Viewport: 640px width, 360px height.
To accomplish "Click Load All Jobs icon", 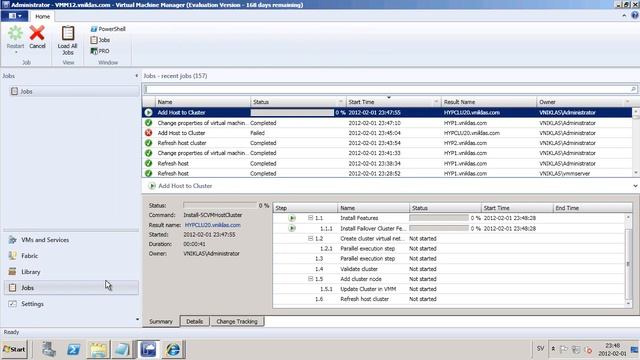I will (67, 33).
